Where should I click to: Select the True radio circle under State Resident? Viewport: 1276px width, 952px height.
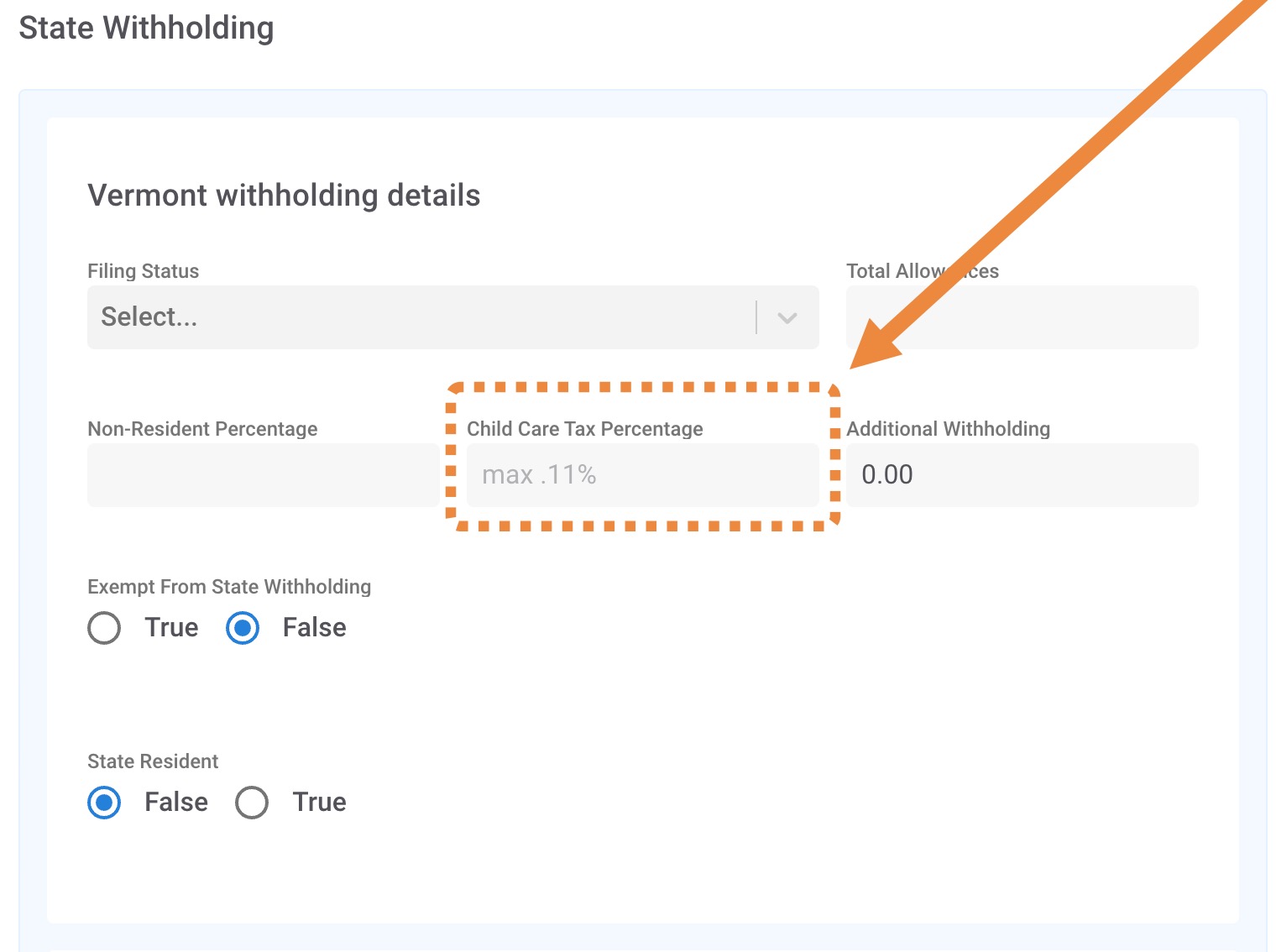click(252, 803)
